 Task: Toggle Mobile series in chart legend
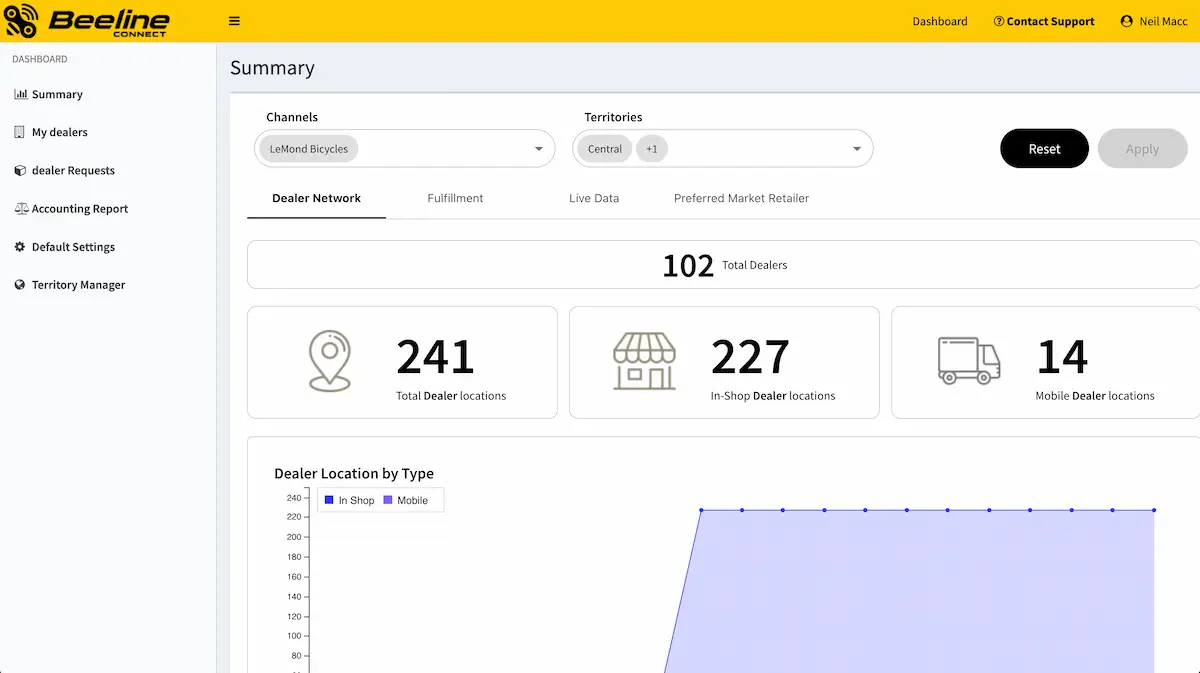[x=405, y=500]
